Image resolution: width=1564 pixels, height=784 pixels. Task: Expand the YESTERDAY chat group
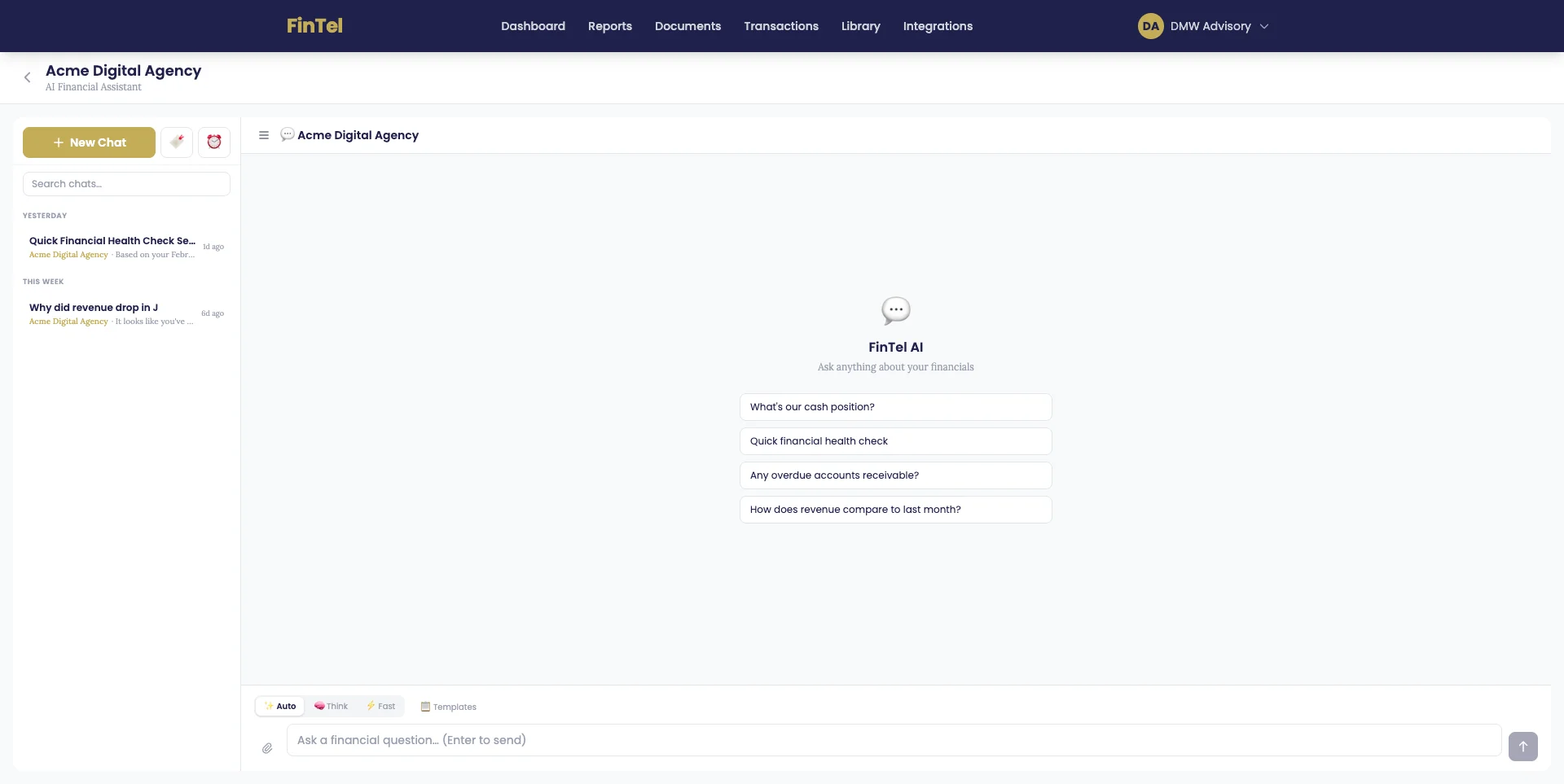(x=45, y=216)
